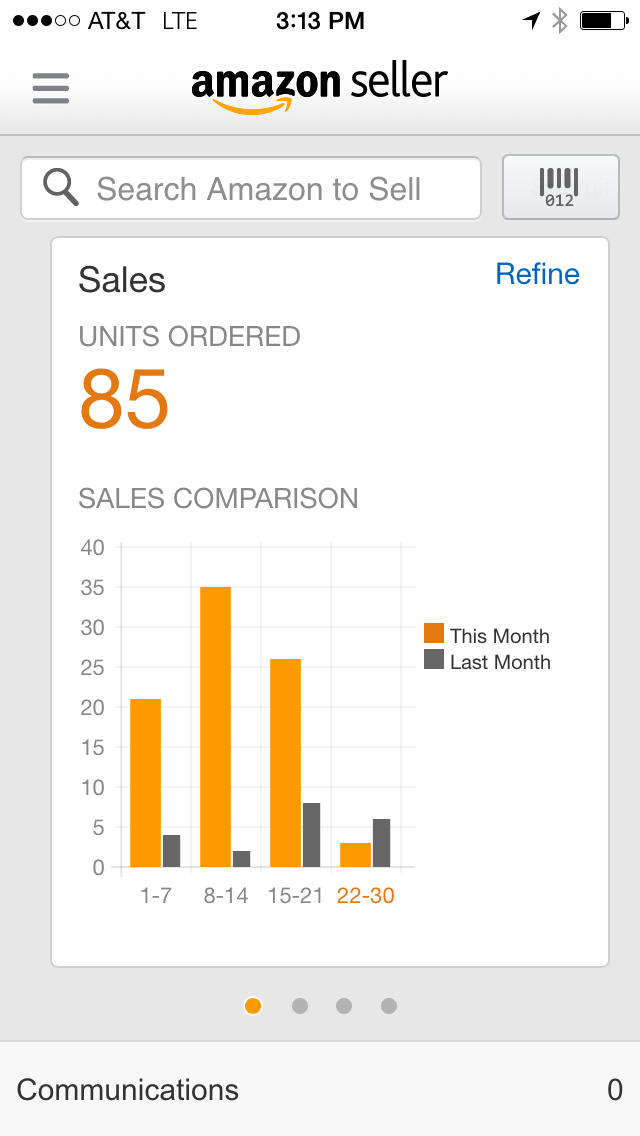The width and height of the screenshot is (640, 1136).
Task: Tap the location arrow status icon
Action: pos(531,20)
